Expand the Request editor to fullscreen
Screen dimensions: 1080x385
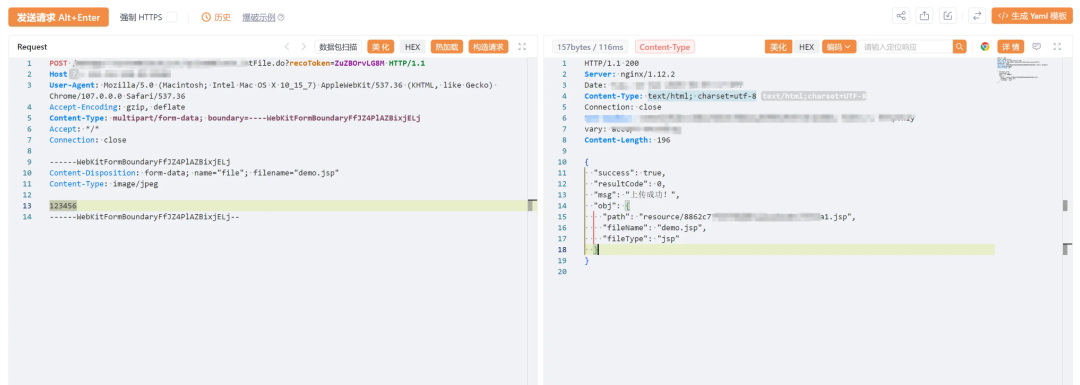tap(522, 47)
